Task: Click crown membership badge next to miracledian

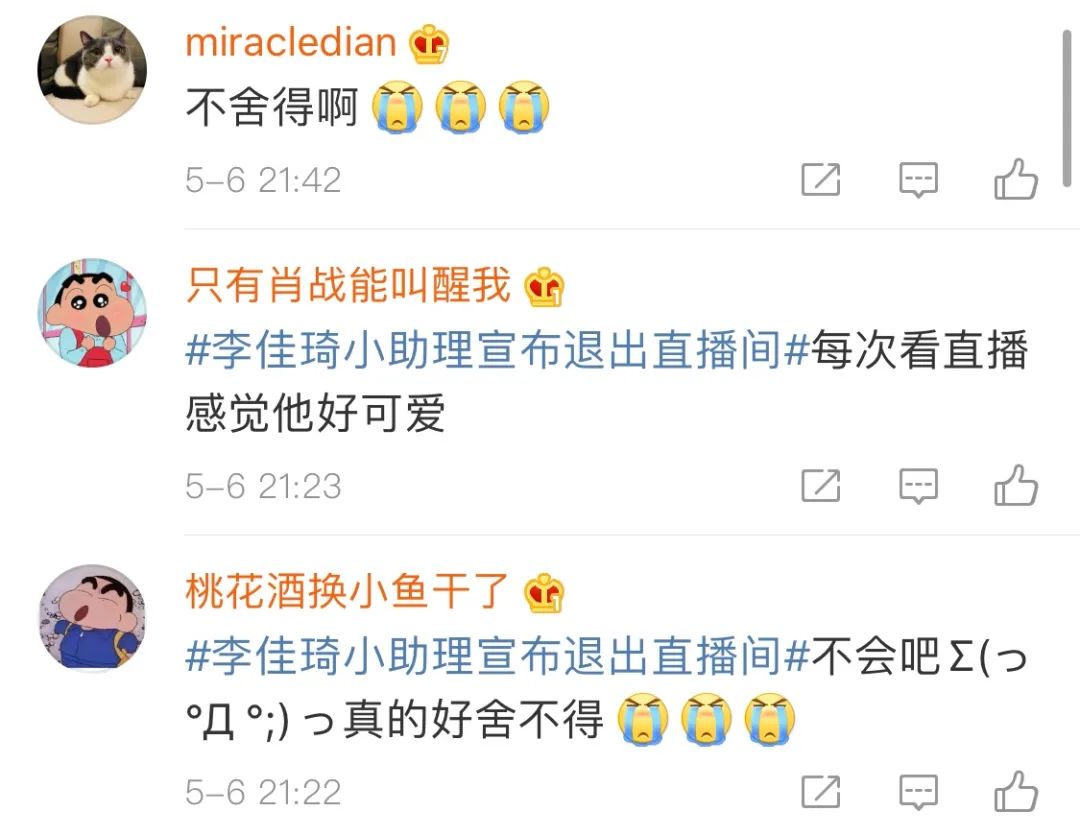Action: pos(429,44)
